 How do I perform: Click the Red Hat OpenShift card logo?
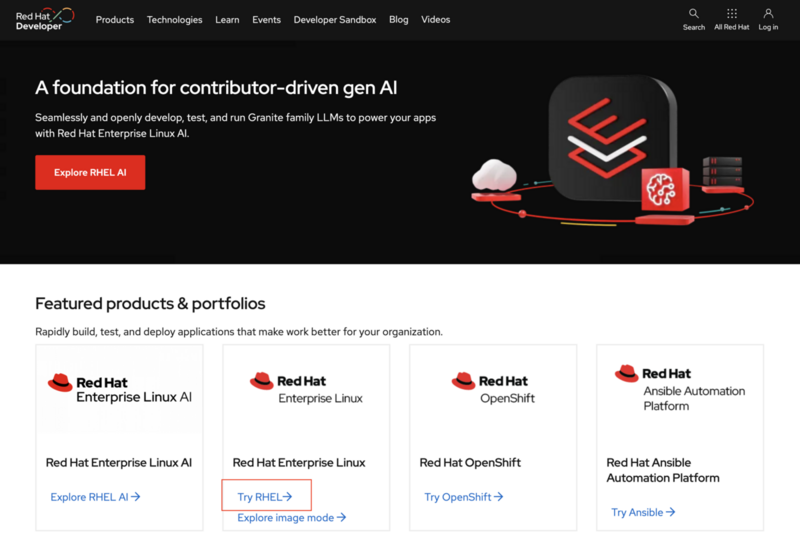pos(493,389)
